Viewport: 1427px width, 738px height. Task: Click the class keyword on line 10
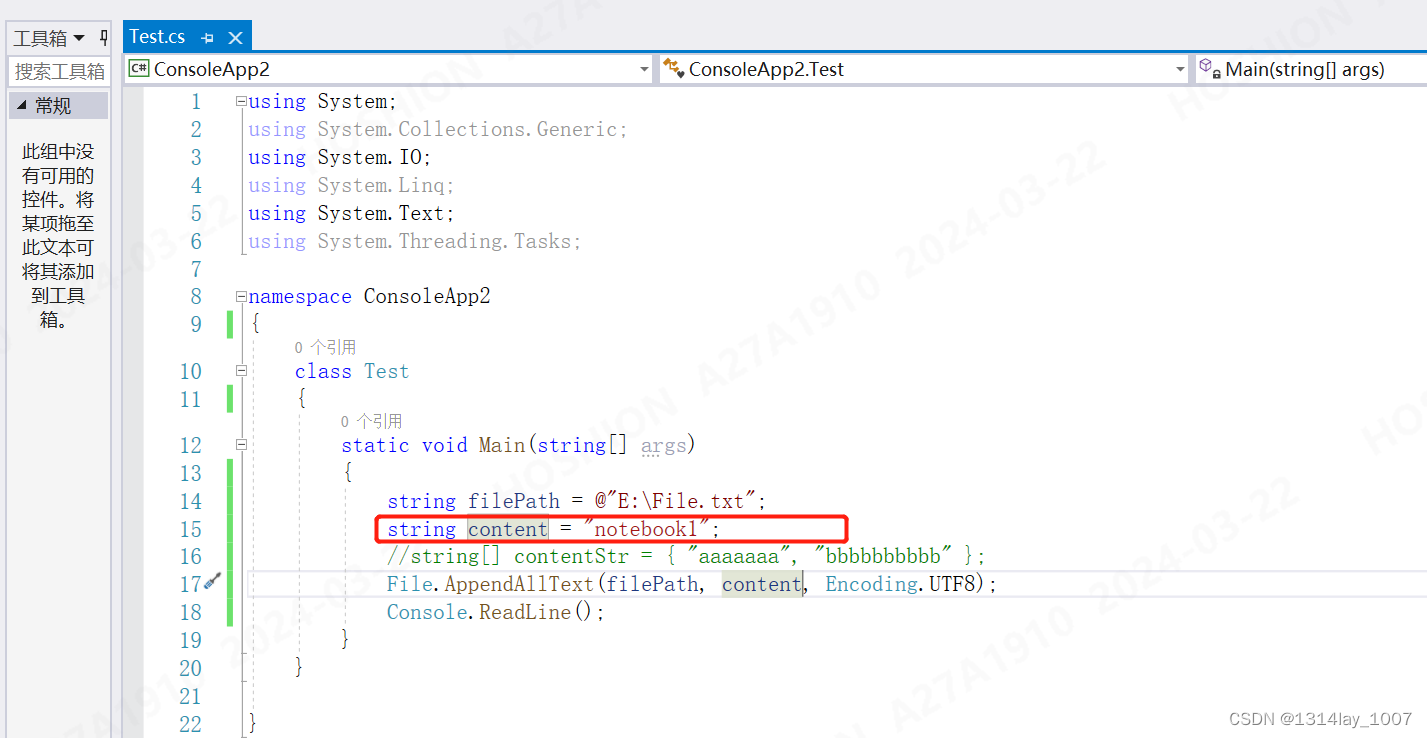[x=323, y=371]
